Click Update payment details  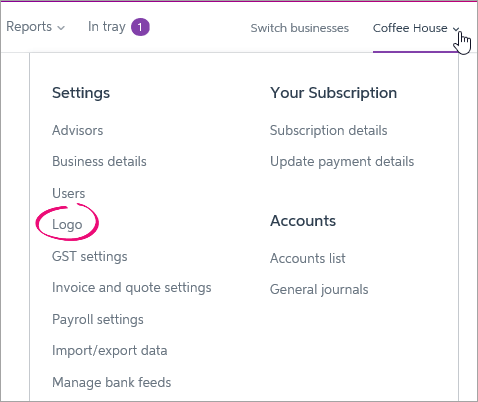coord(342,162)
